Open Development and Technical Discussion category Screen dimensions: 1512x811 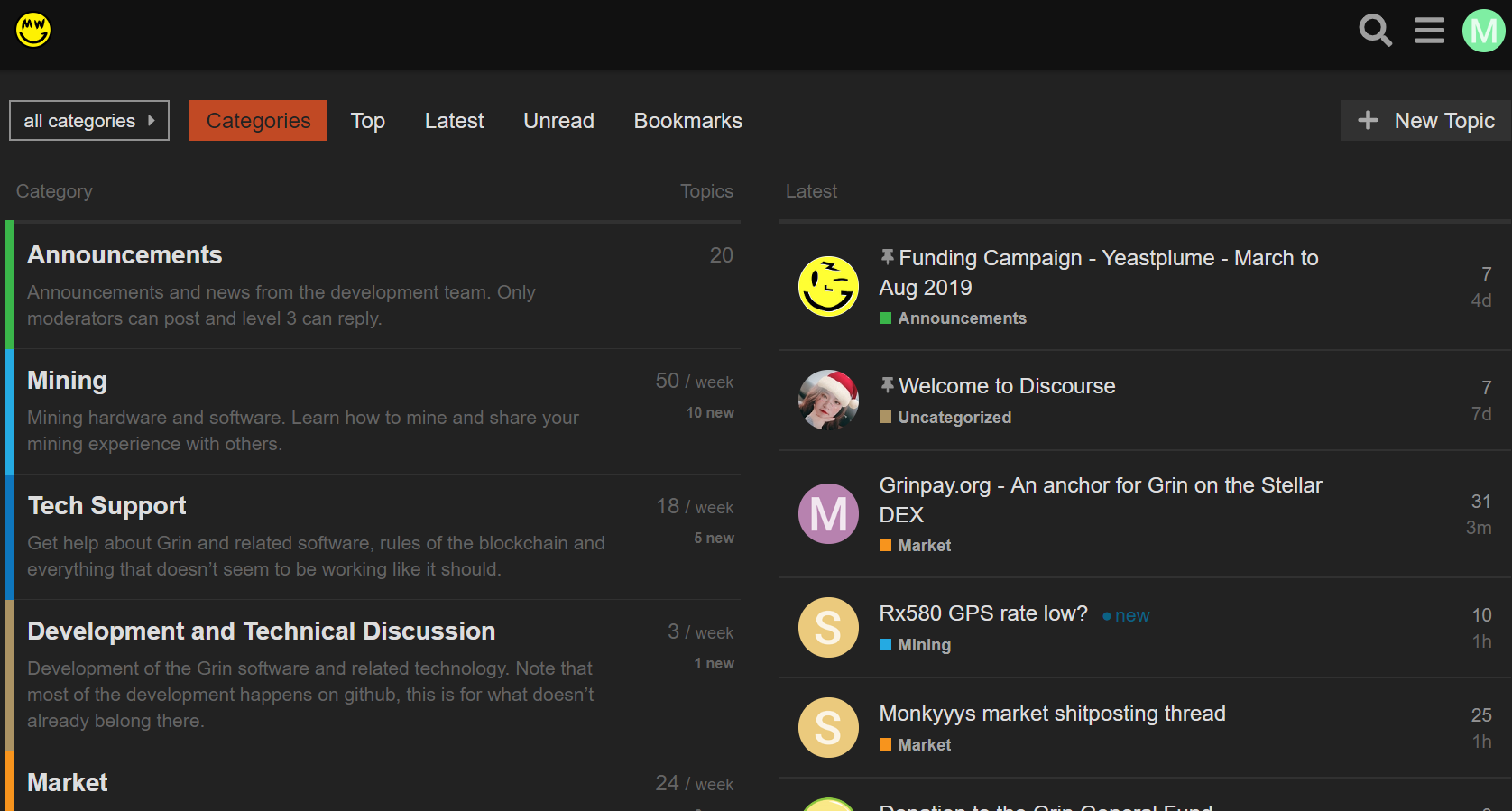(x=261, y=631)
